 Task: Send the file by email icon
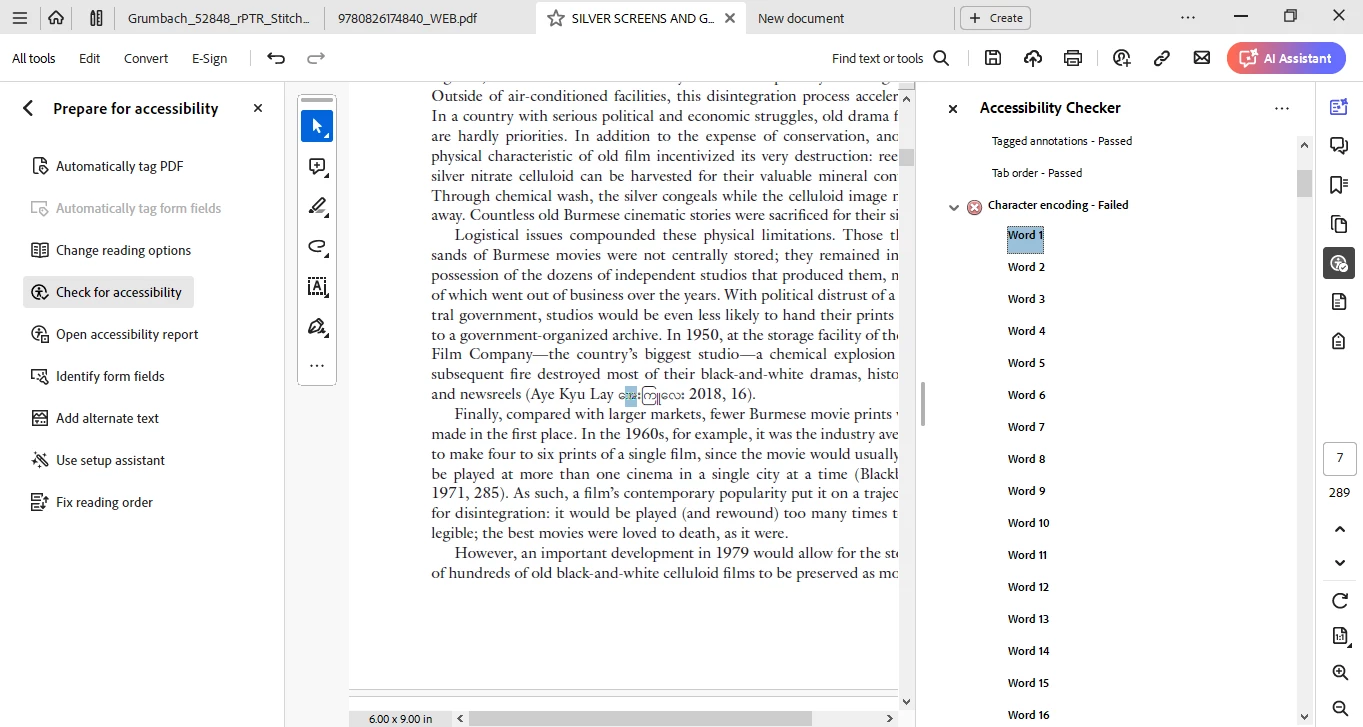(1202, 58)
